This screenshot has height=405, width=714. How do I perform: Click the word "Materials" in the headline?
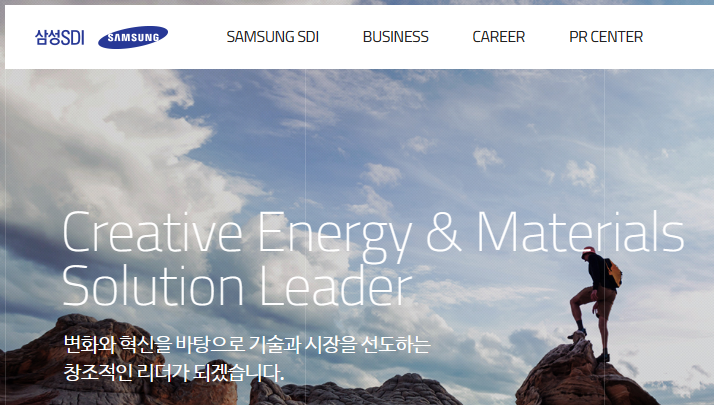[580, 231]
